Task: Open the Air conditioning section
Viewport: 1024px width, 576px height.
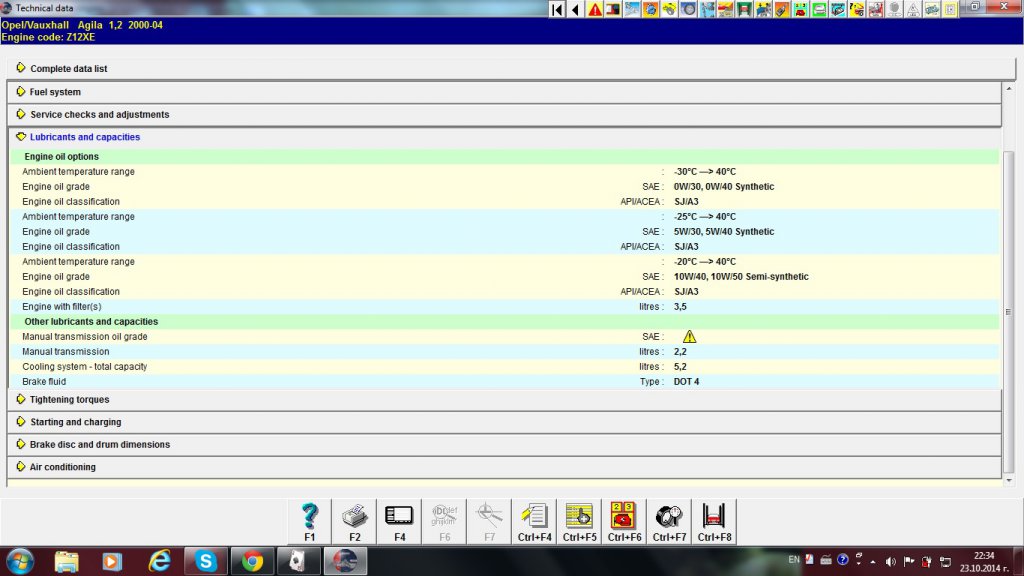Action: tap(62, 467)
